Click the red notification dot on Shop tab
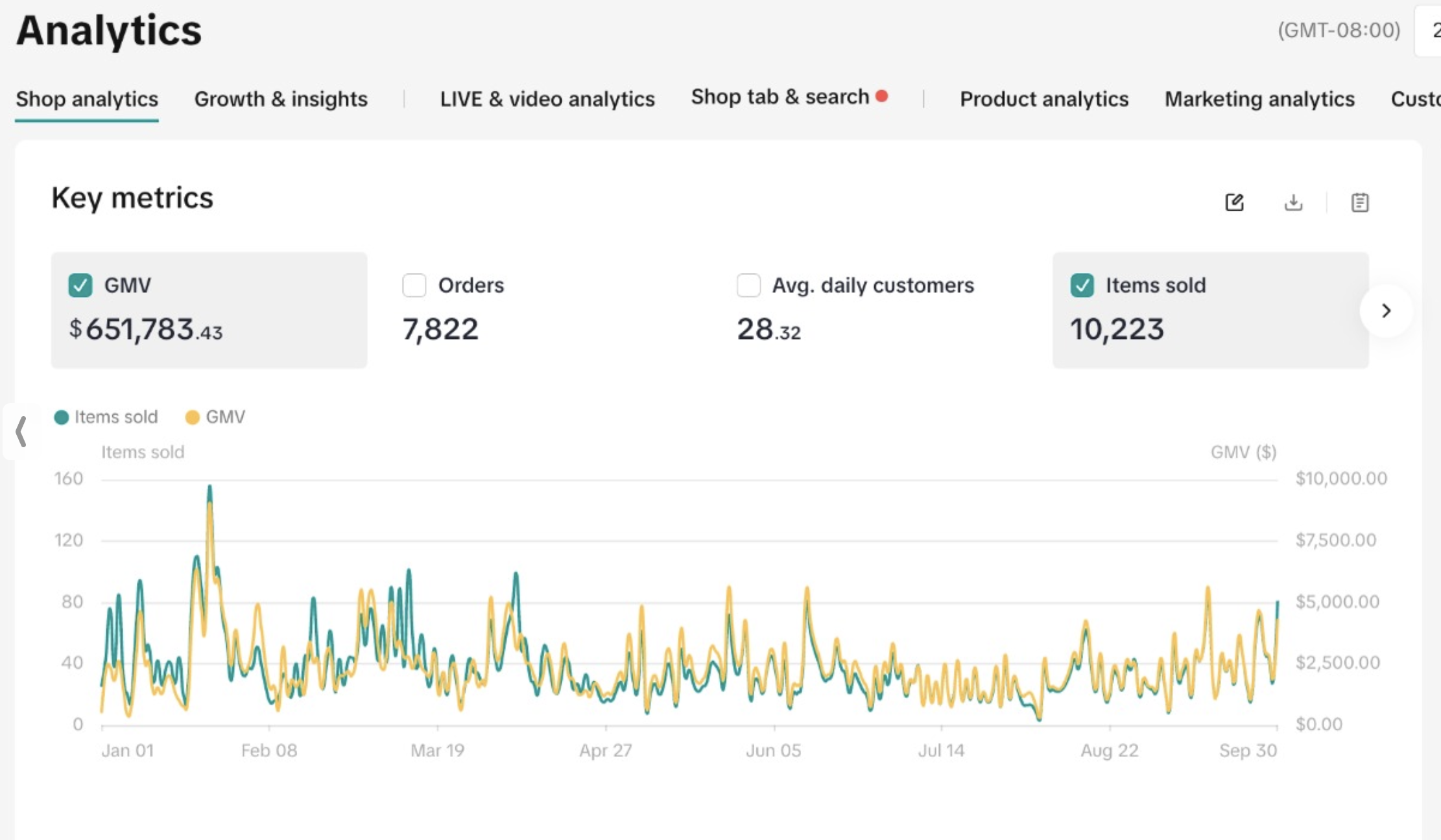This screenshot has width=1441, height=840. point(881,96)
